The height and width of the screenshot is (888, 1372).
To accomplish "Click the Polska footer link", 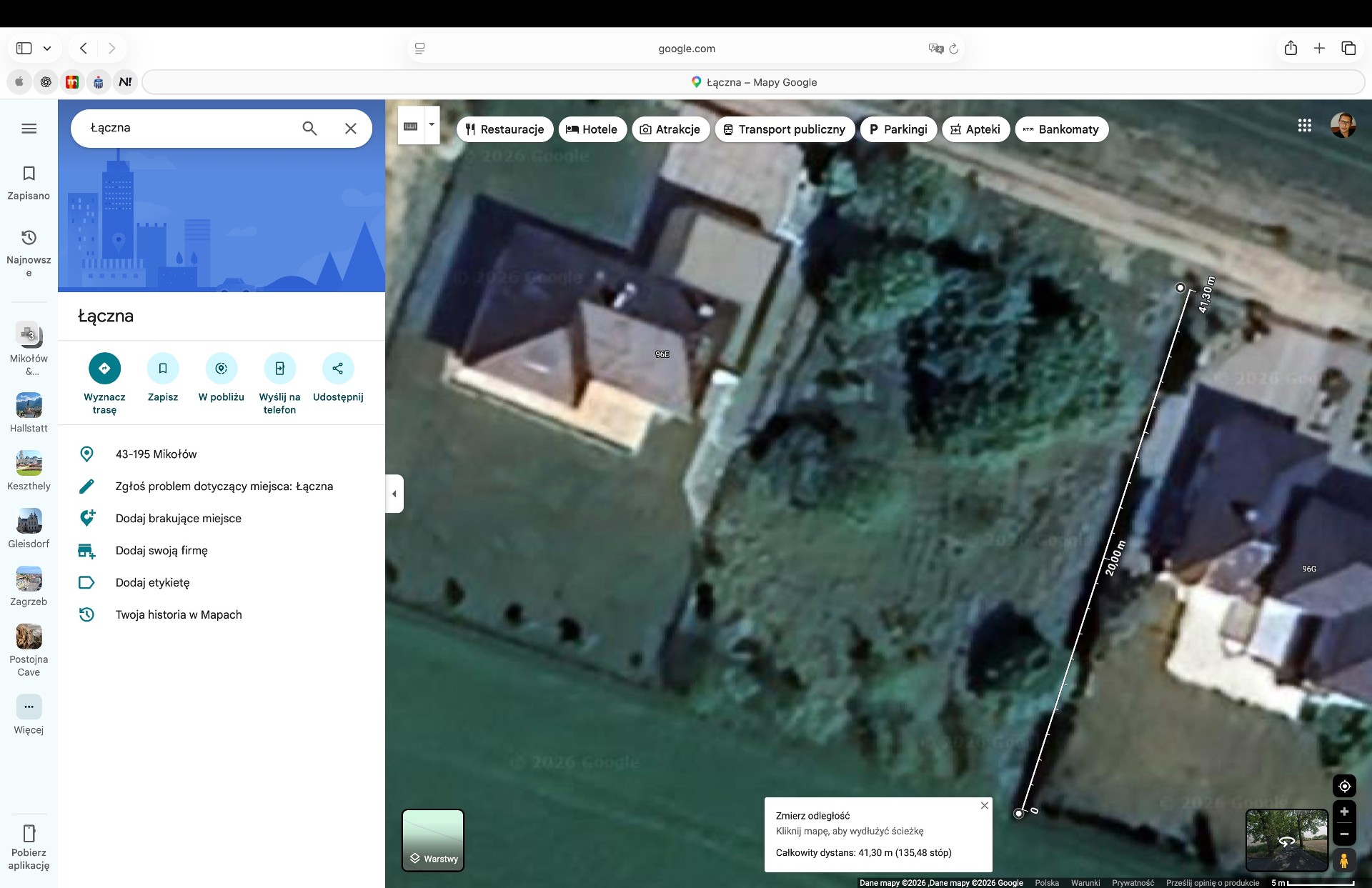I will click(1047, 883).
